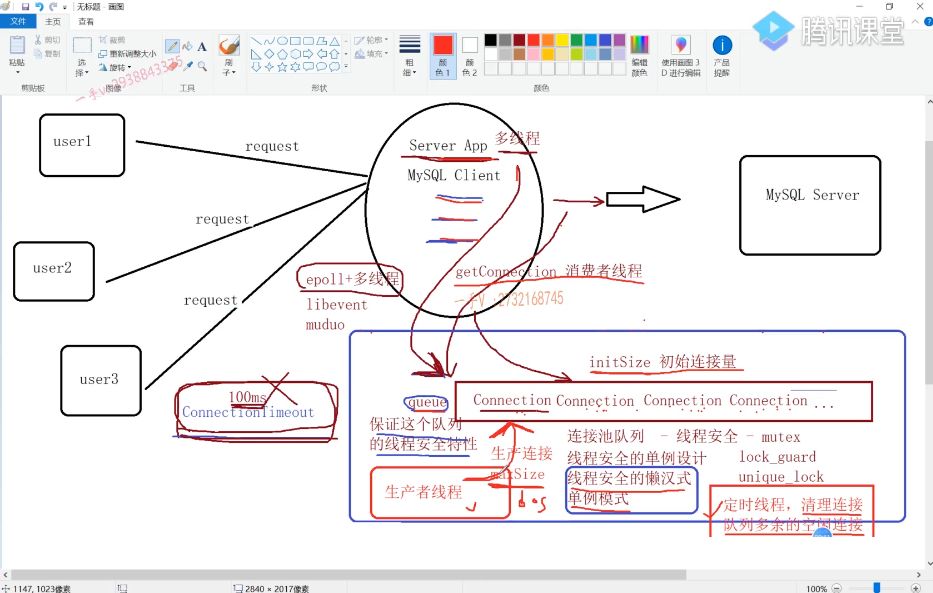Collapse the ribbon with the caret arrow

(x=916, y=22)
